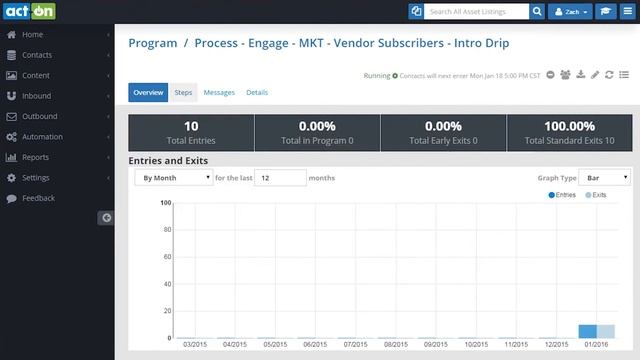Click the program contacts people icon
The width and height of the screenshot is (640, 360).
pos(565,75)
